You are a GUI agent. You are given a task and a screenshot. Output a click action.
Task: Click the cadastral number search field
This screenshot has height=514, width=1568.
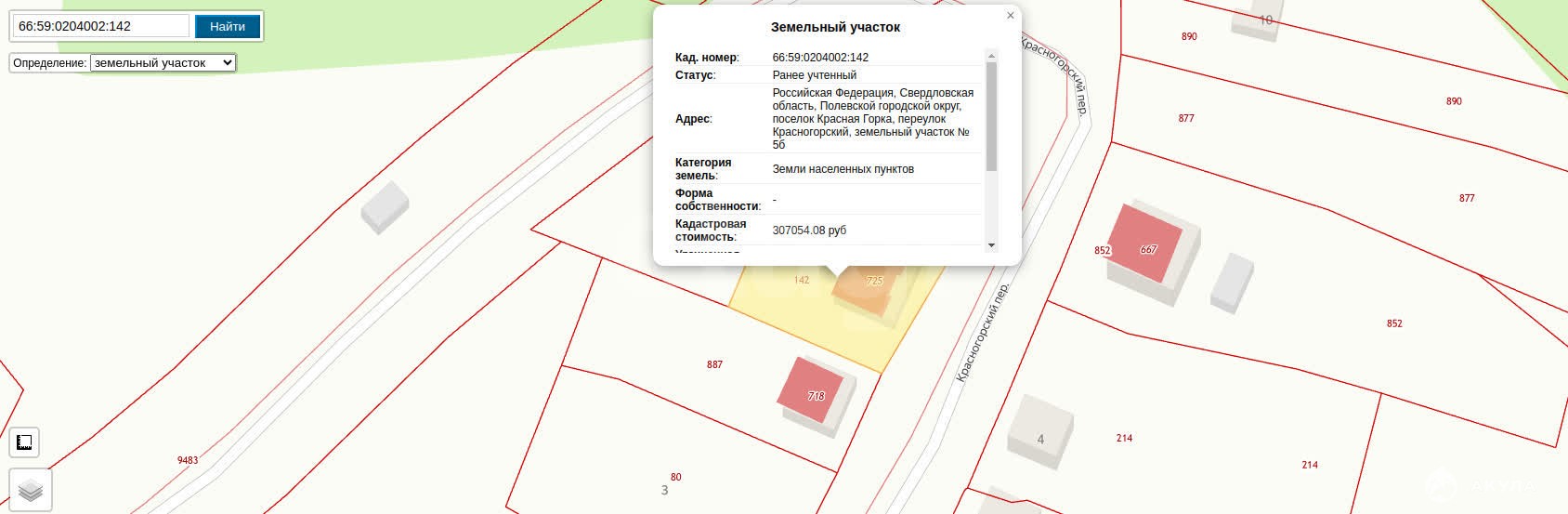(100, 26)
